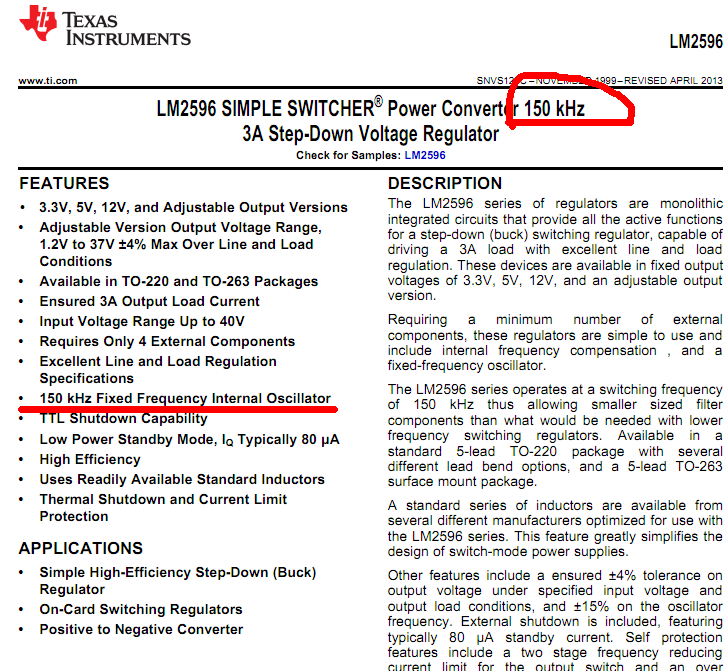Open the LM2596 samples link
728x671 pixels.
425,155
